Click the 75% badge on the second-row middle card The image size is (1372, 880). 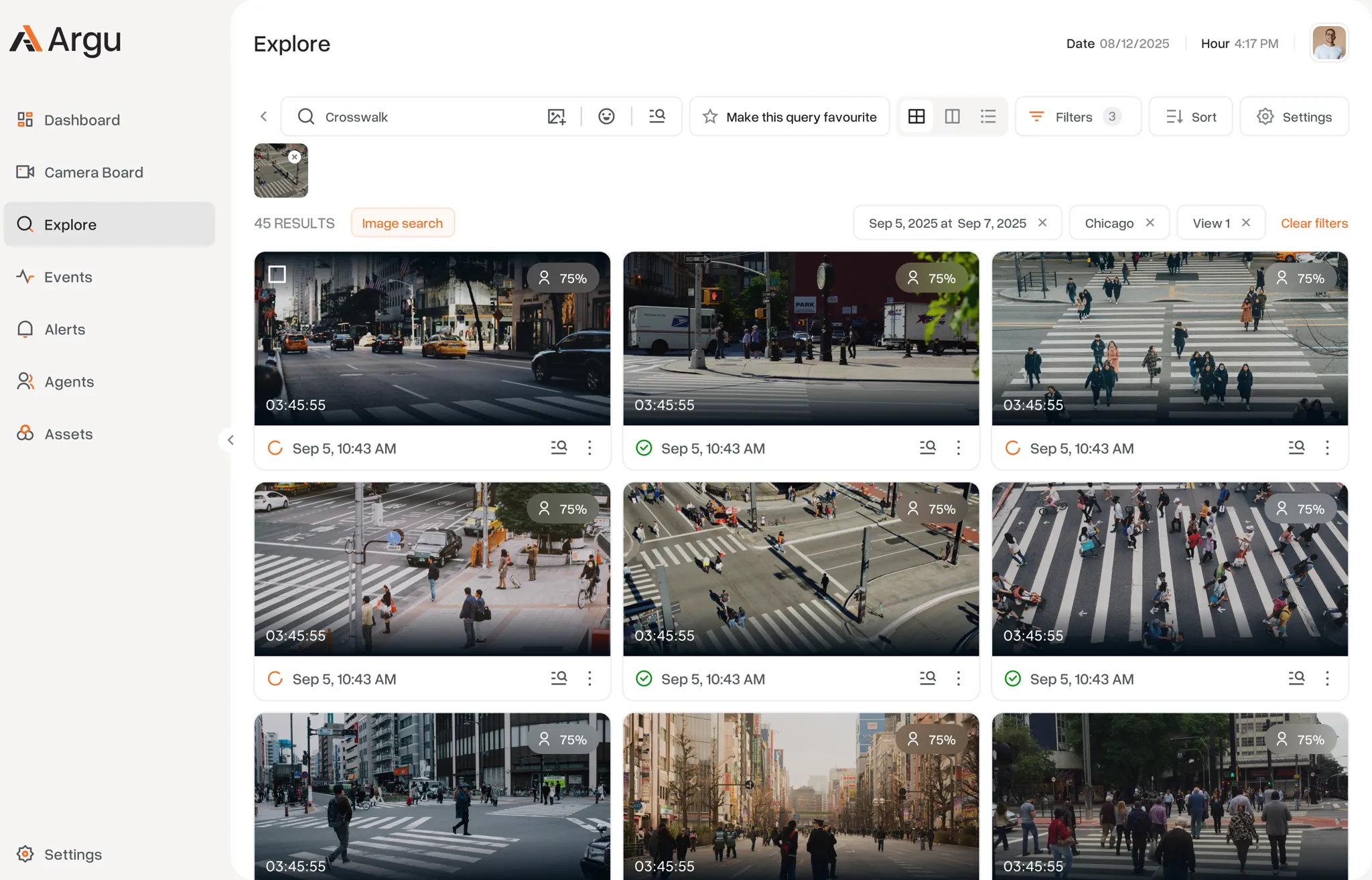(932, 509)
